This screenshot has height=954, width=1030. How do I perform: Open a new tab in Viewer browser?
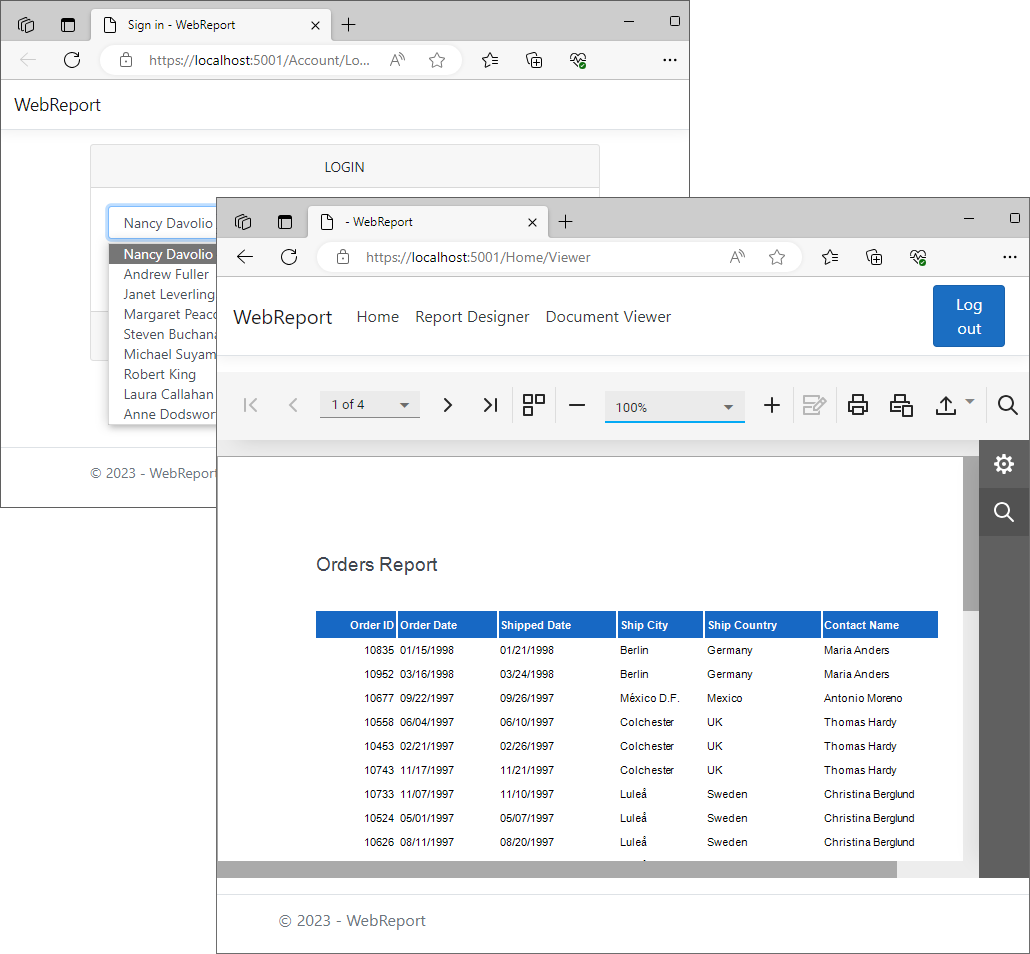[566, 222]
